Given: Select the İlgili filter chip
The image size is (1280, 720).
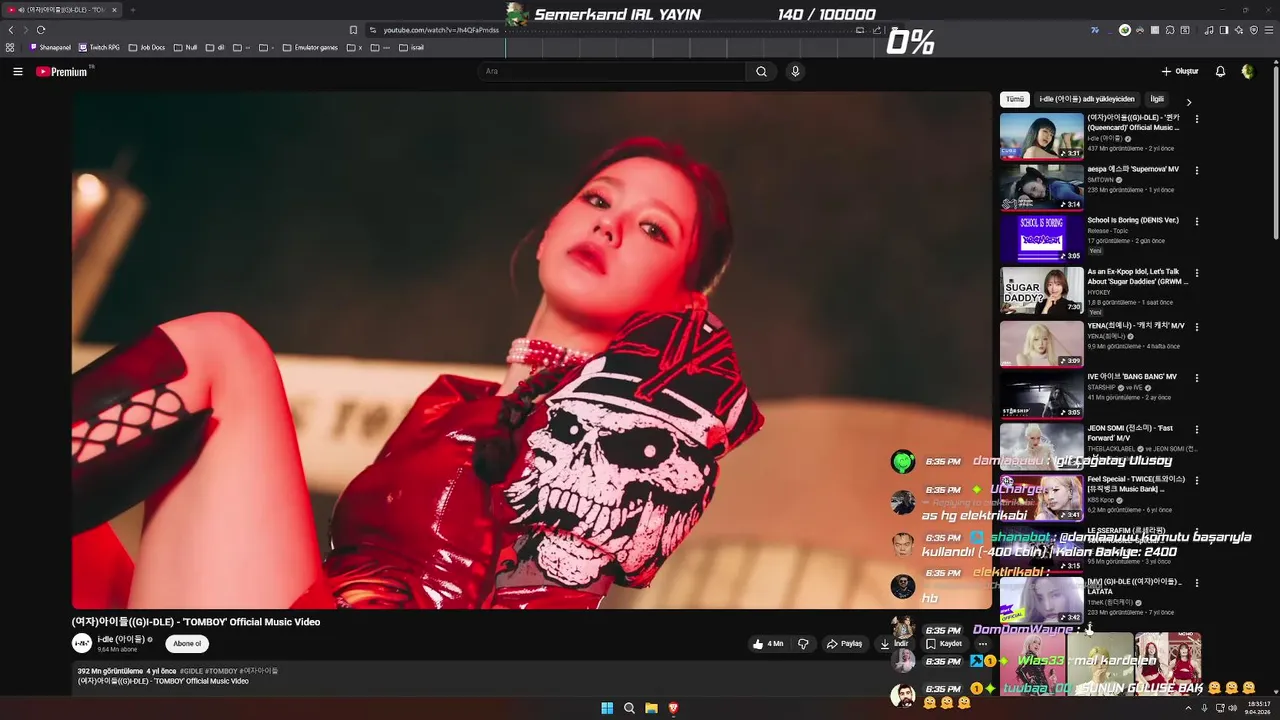Looking at the screenshot, I should [1157, 100].
